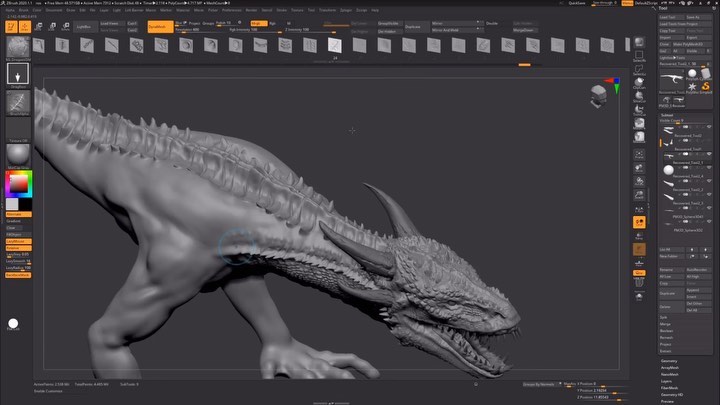This screenshot has height=405, width=720.
Task: Open the Texture Off slot
Action: tap(18, 129)
